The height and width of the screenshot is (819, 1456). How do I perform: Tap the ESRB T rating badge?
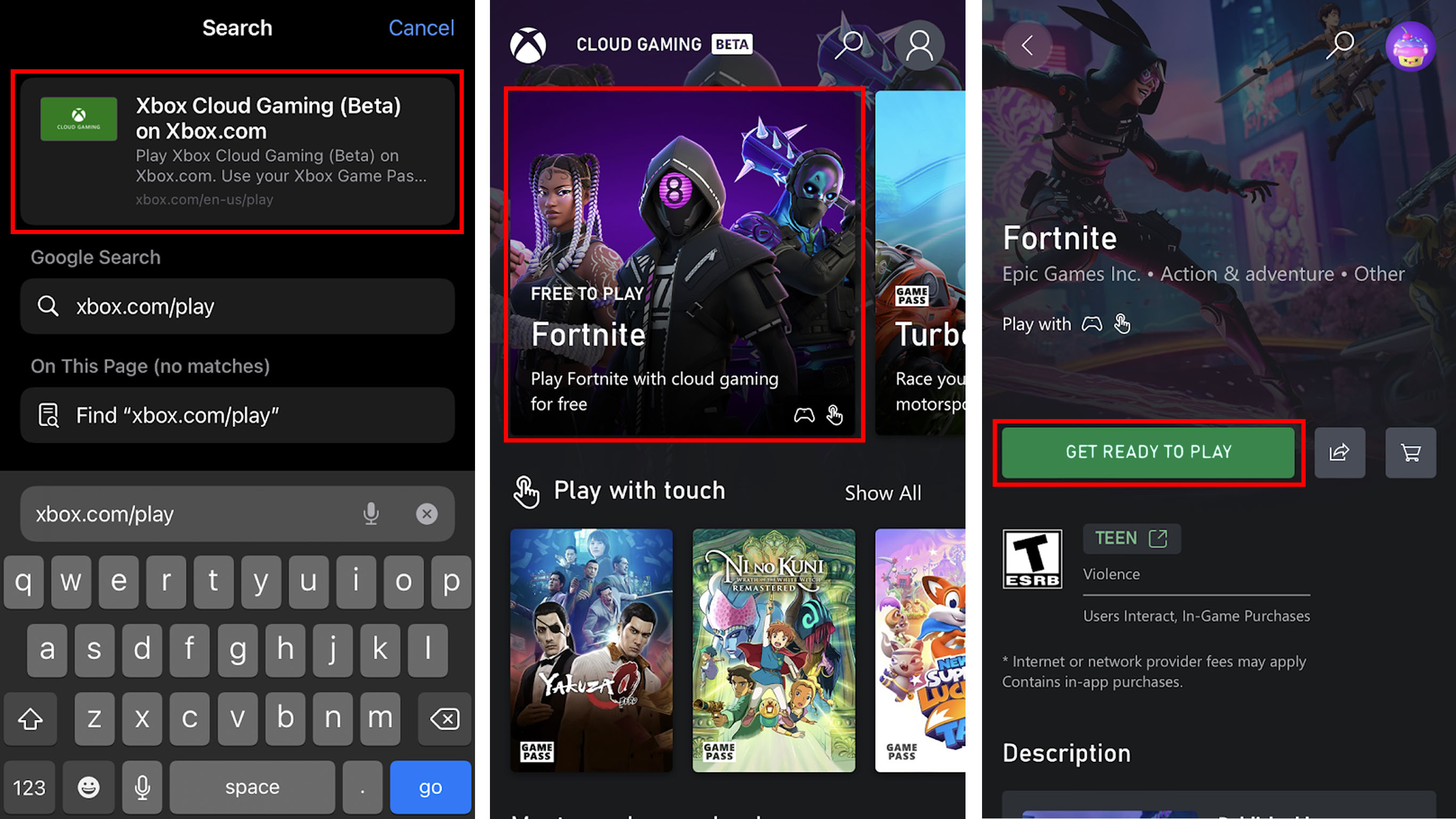[1032, 559]
